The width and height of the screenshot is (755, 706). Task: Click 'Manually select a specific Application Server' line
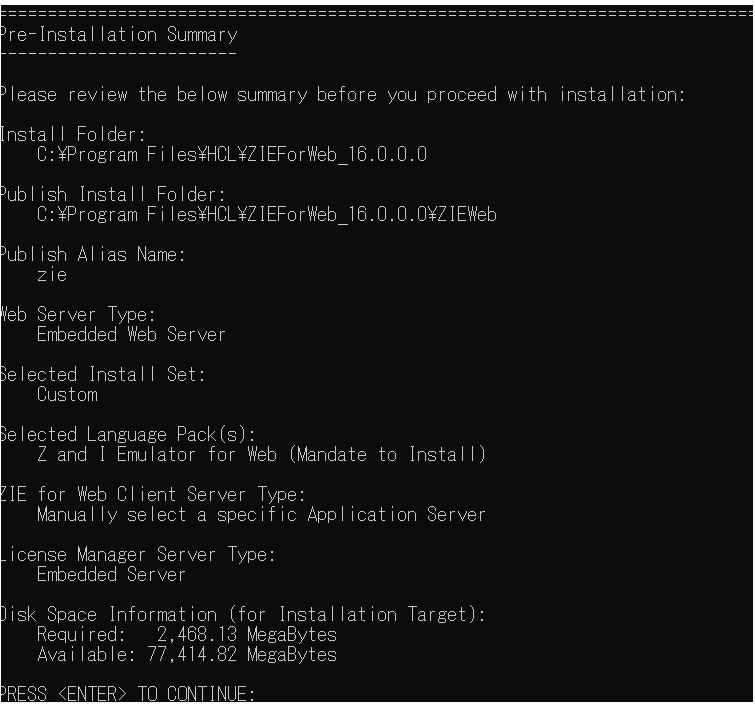pyautogui.click(x=261, y=515)
